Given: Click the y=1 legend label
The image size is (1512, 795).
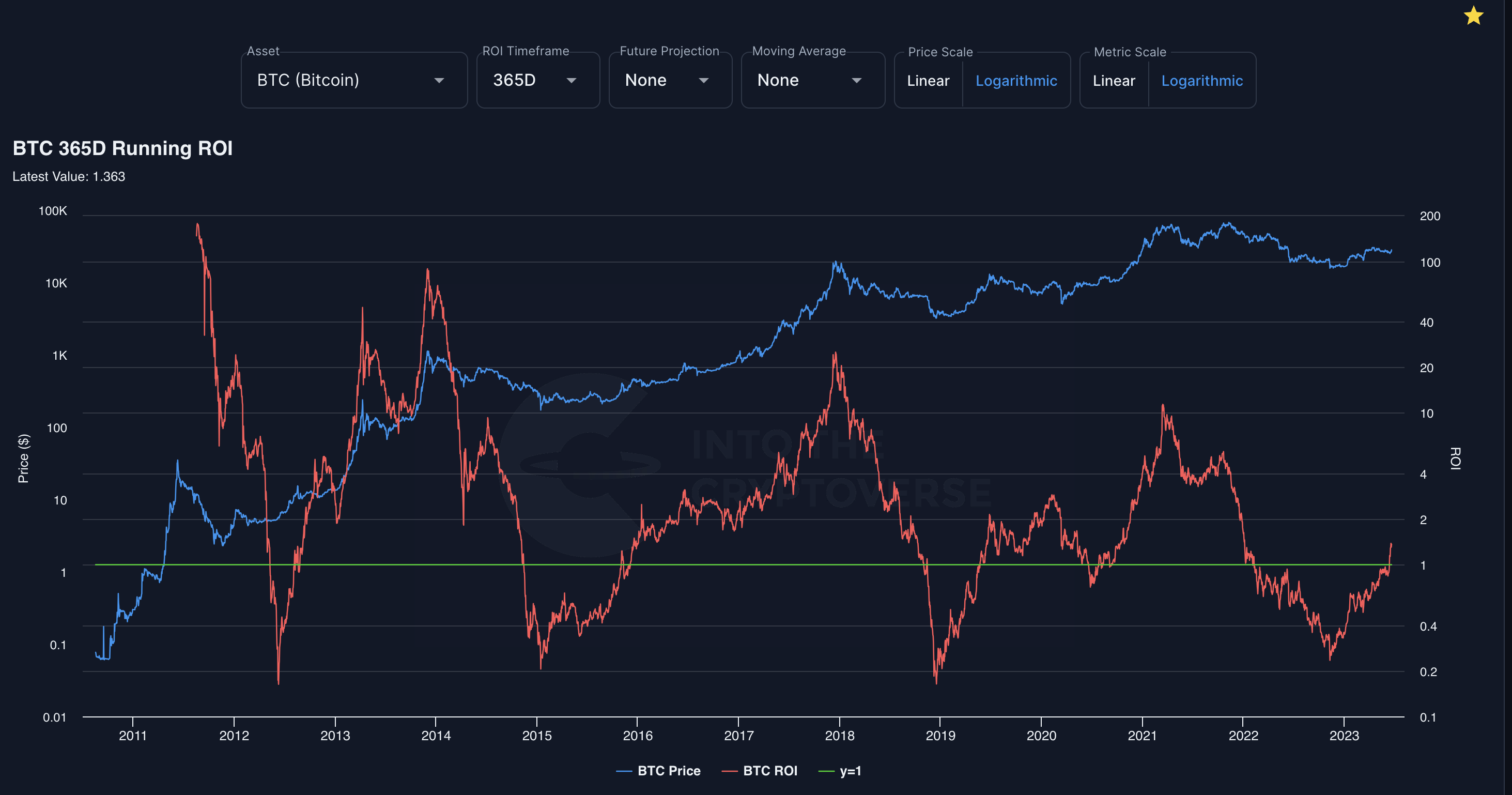Looking at the screenshot, I should click(850, 771).
